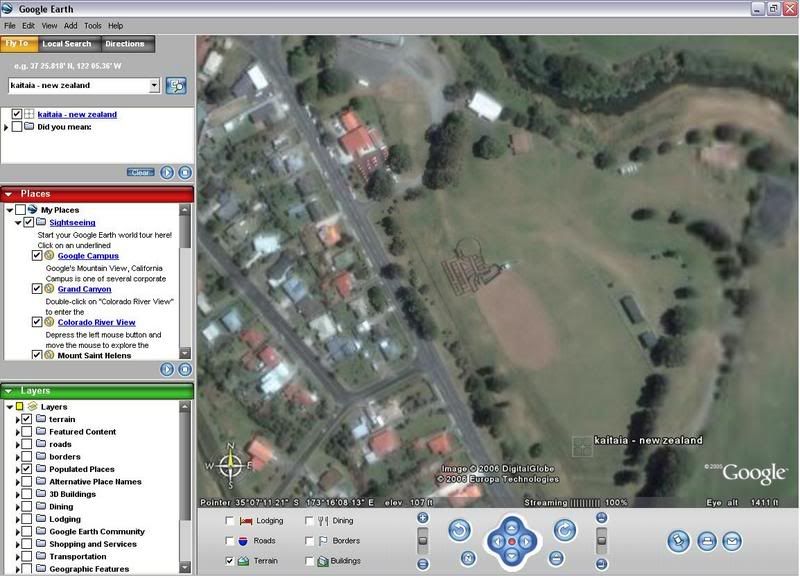Click the stop tour button under Places panel
This screenshot has width=800, height=578.
185,369
